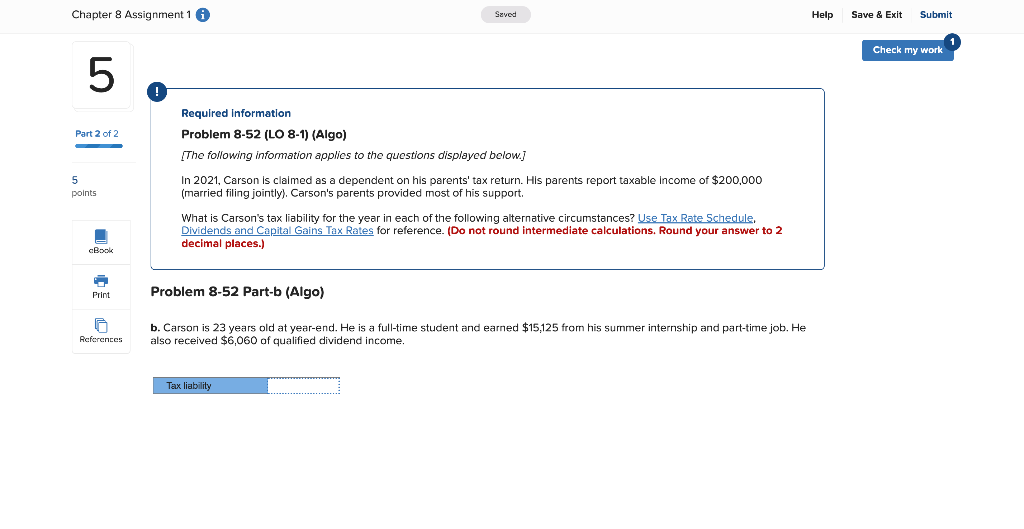
Task: Click the Tax liability answer field
Action: point(304,385)
